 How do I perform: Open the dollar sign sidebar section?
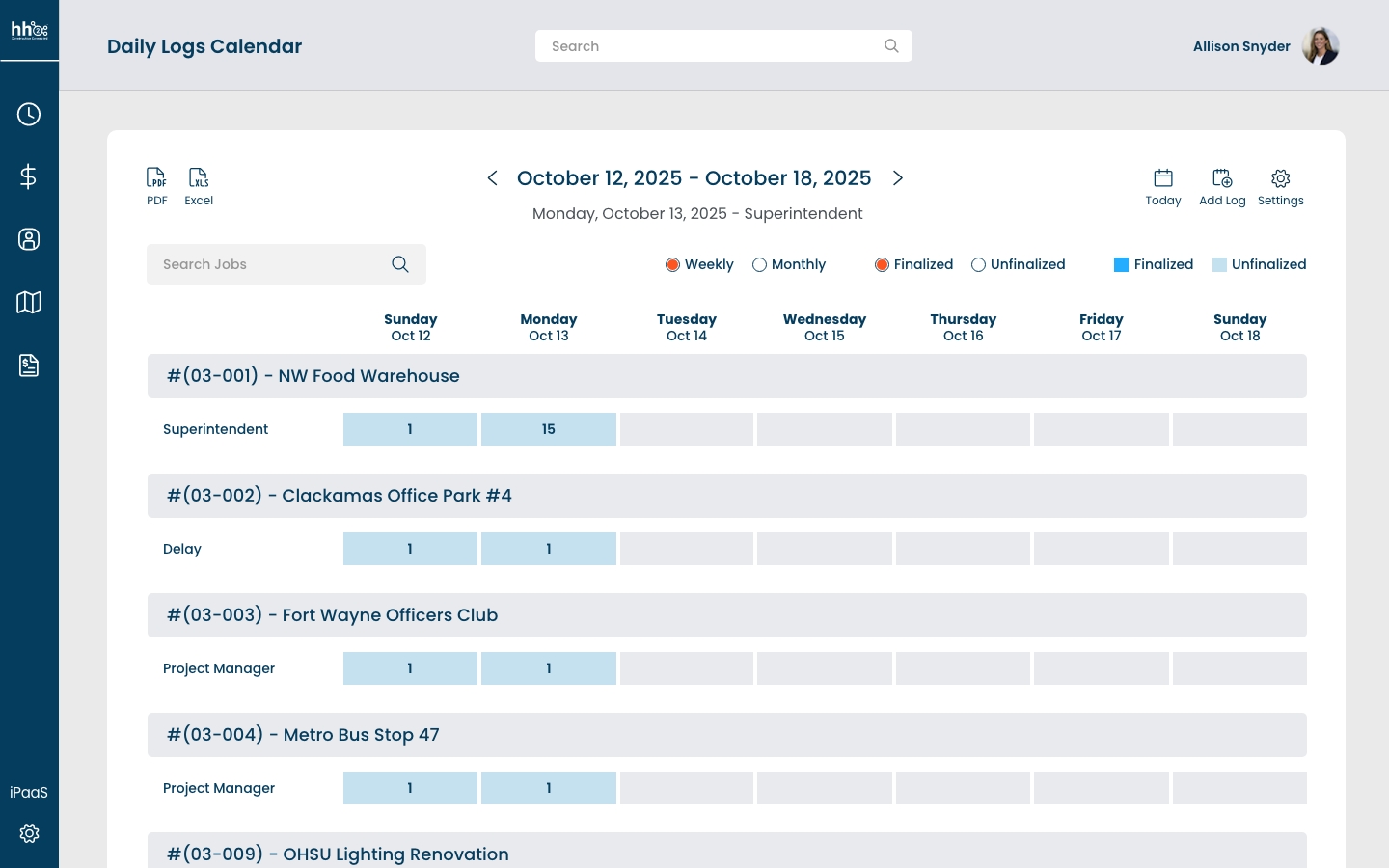coord(29,176)
